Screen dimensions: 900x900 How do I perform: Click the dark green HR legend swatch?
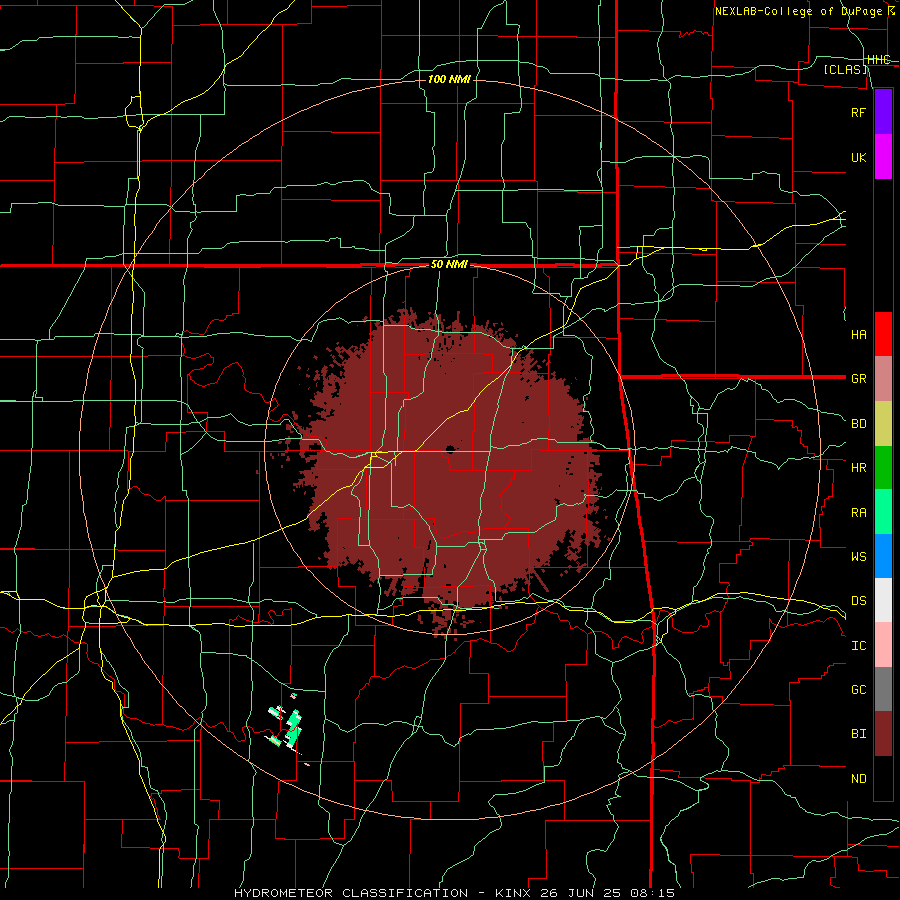click(x=883, y=468)
